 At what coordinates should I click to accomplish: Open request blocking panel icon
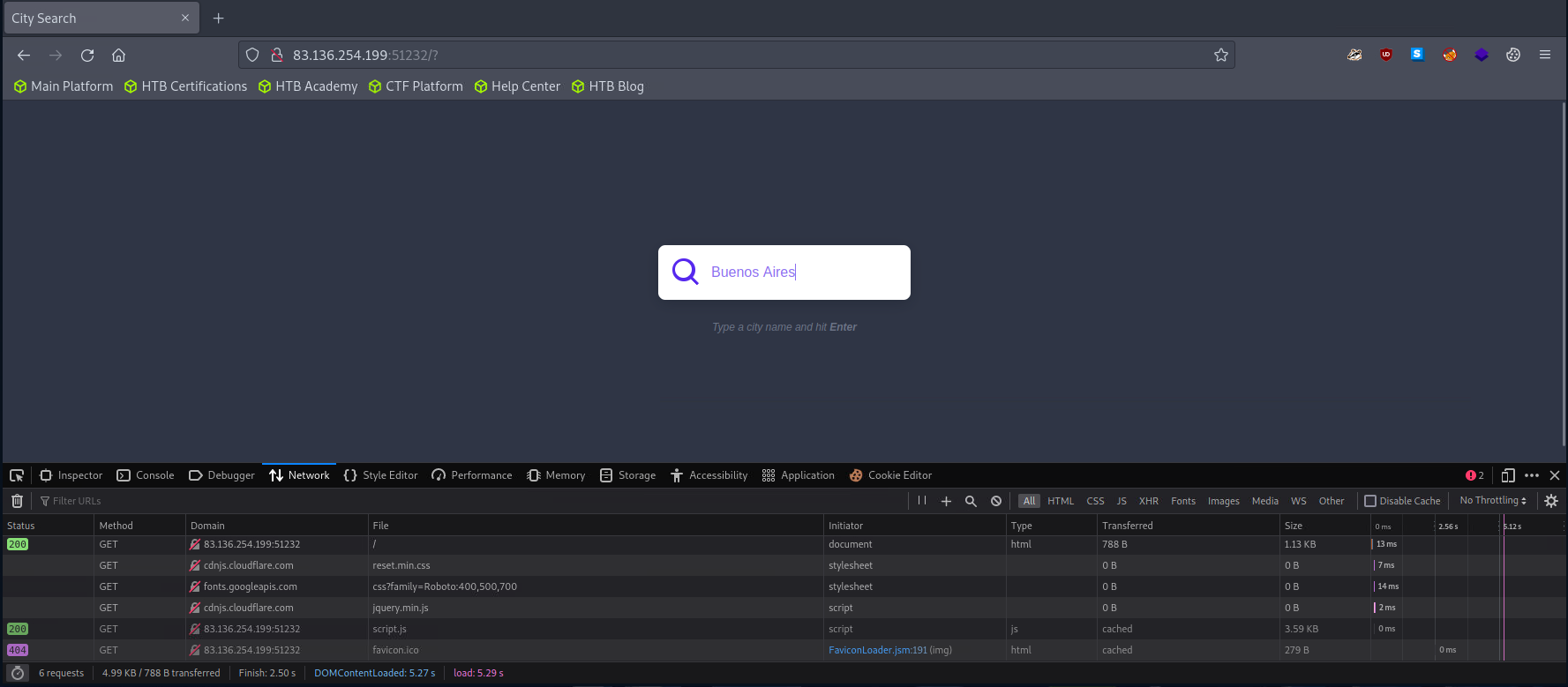pos(996,501)
